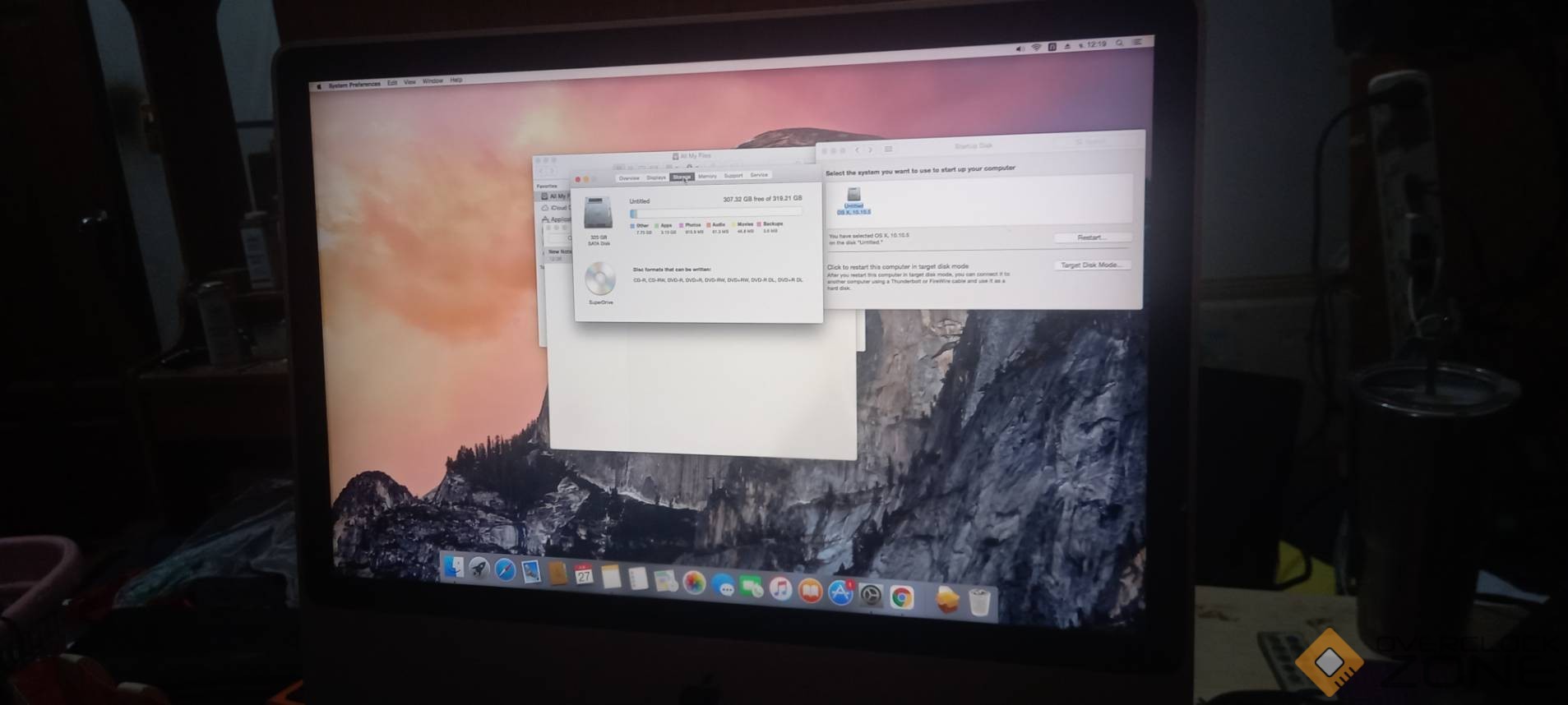This screenshot has width=1568, height=705.
Task: Open System Preferences app menu
Action: click(354, 85)
